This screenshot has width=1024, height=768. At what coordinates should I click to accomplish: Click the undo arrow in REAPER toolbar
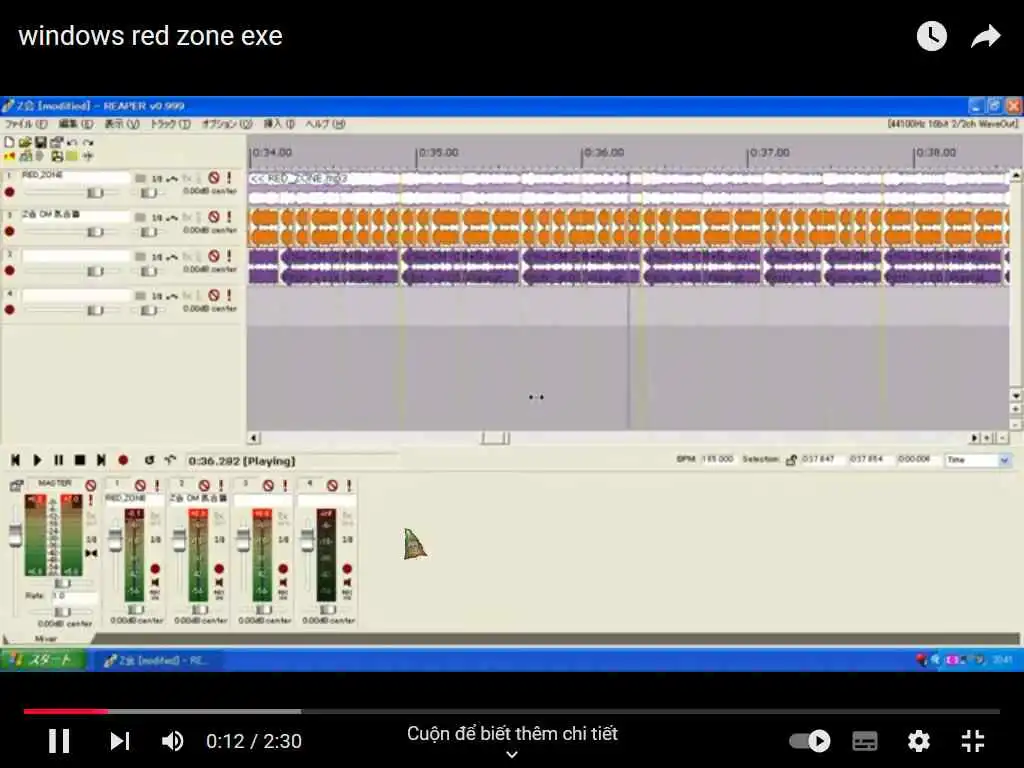(72, 142)
